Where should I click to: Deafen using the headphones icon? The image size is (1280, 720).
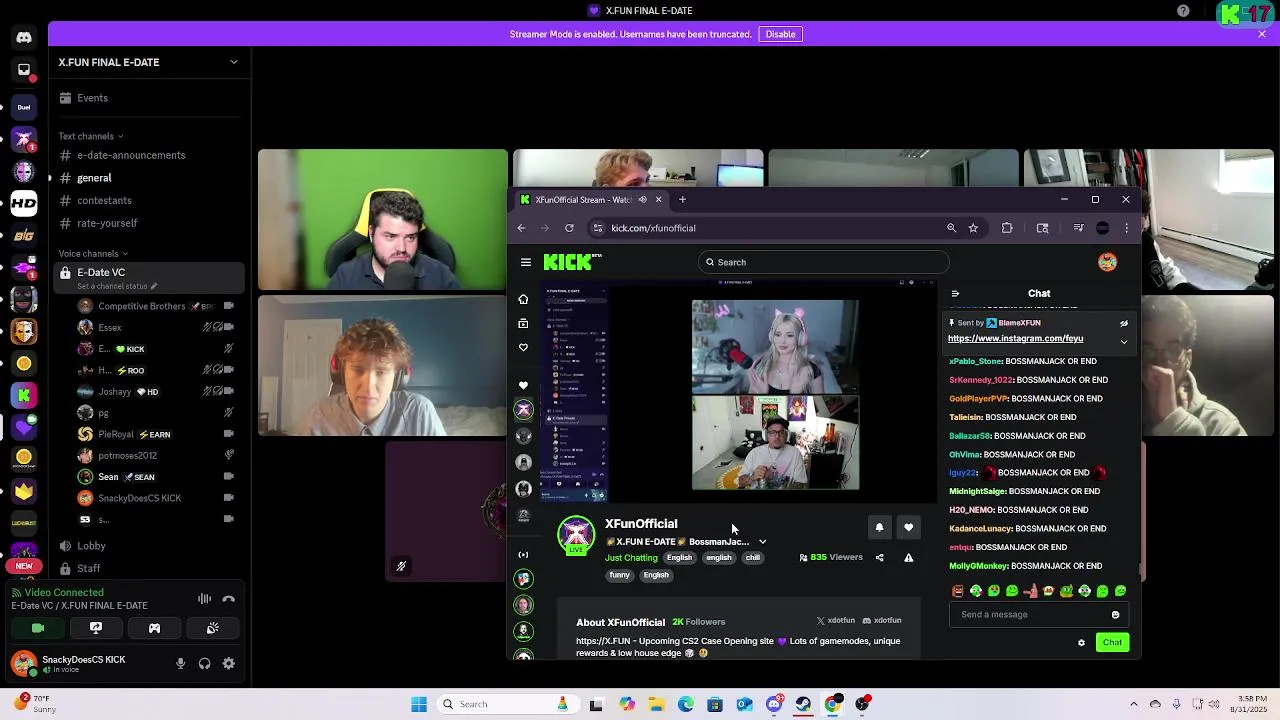tap(205, 663)
